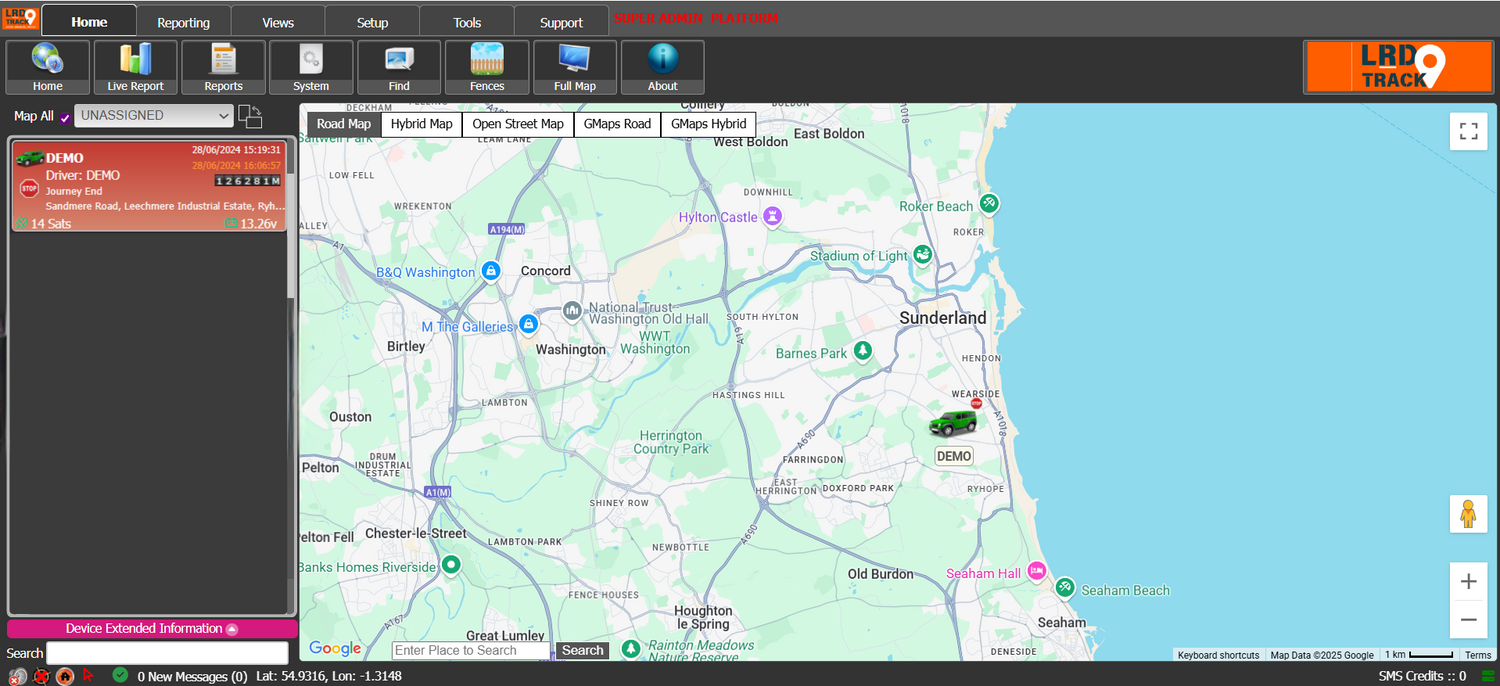Open the About info icon

(x=662, y=67)
